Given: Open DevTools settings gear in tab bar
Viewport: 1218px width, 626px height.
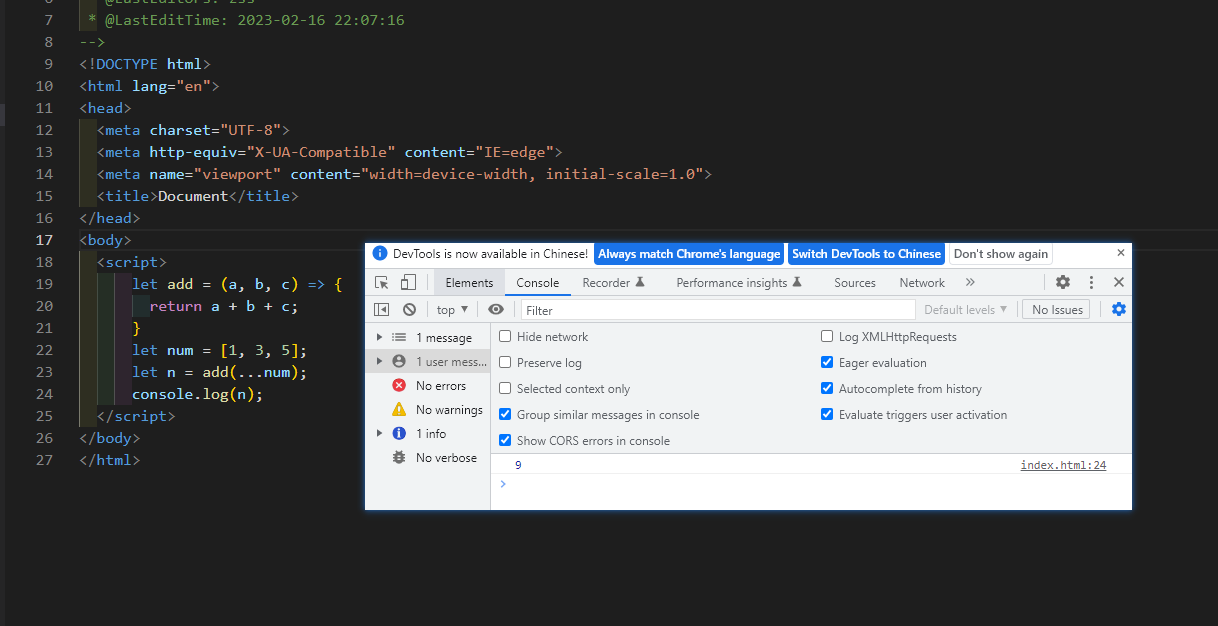Looking at the screenshot, I should tap(1063, 283).
